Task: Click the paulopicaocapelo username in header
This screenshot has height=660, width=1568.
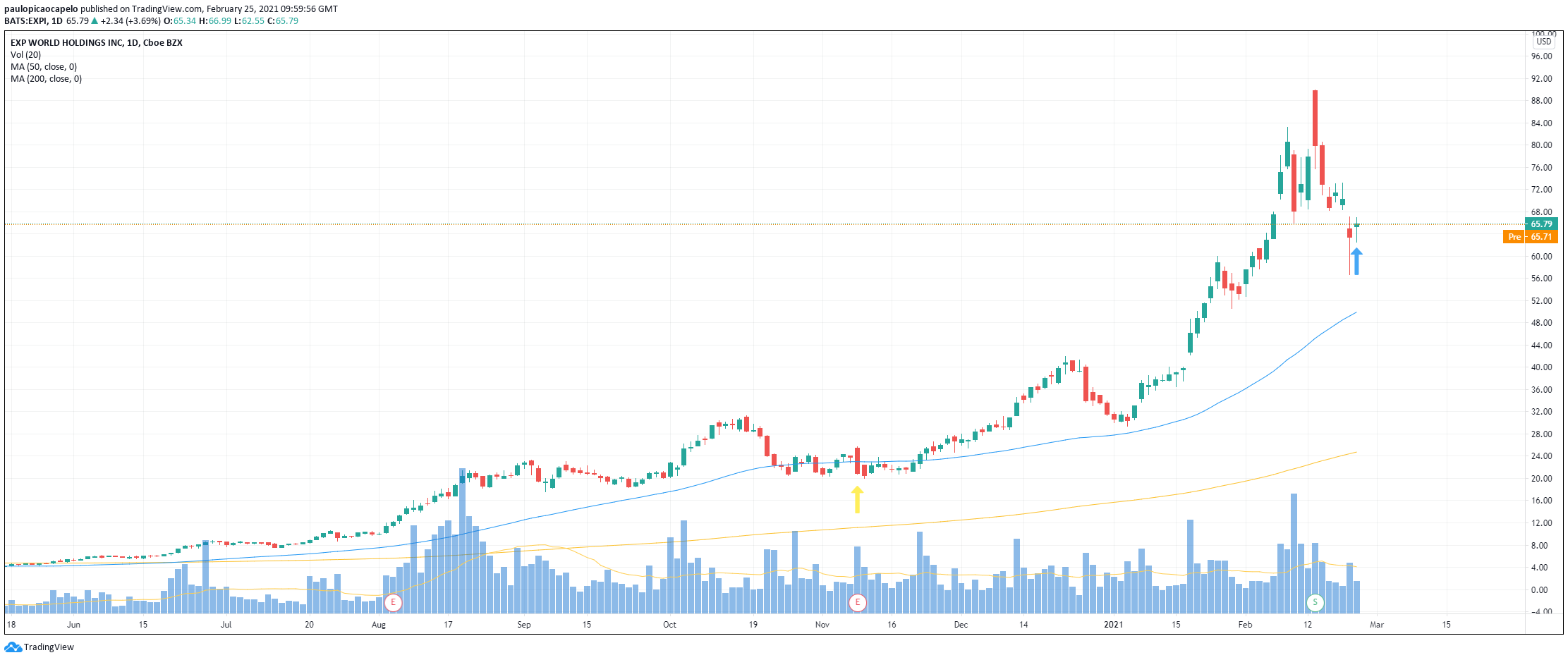Action: coord(41,9)
